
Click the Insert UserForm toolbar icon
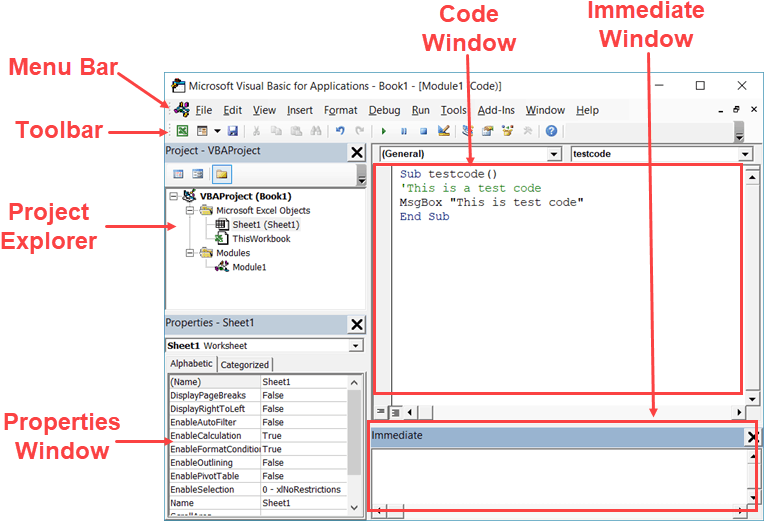point(202,131)
